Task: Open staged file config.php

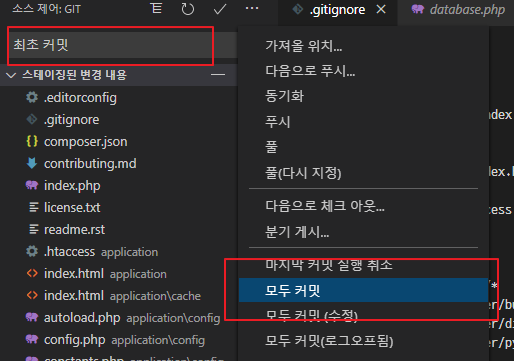Action: tap(75, 340)
